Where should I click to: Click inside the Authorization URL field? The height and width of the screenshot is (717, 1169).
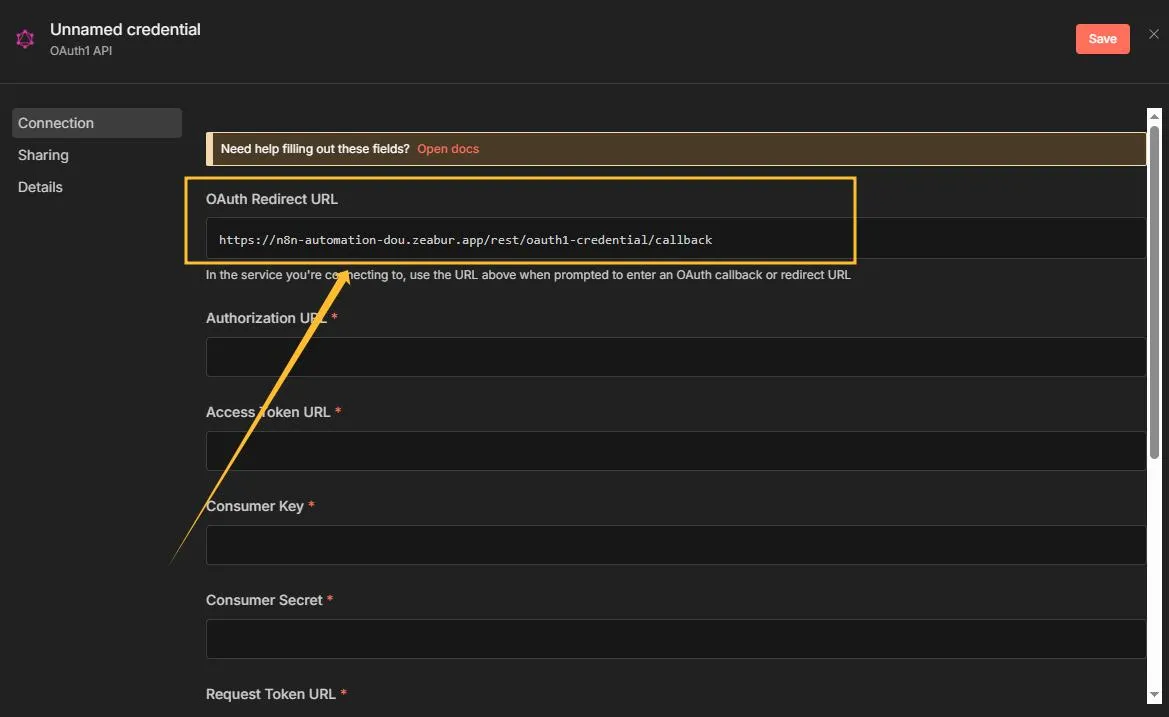pyautogui.click(x=676, y=356)
